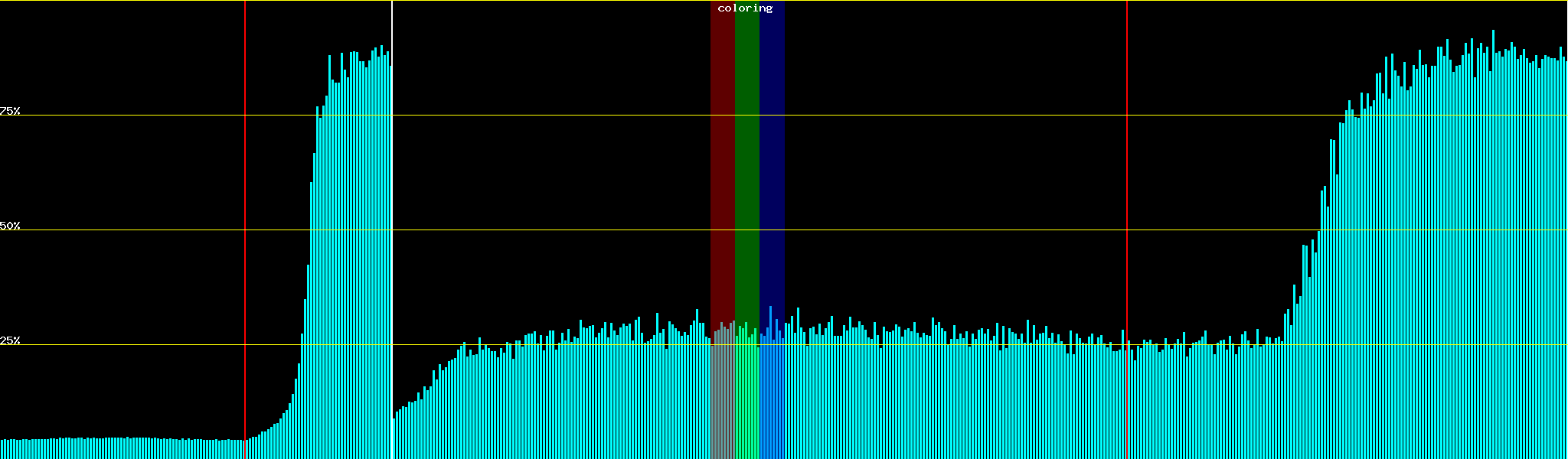Click the 50% axis label

coord(10,226)
